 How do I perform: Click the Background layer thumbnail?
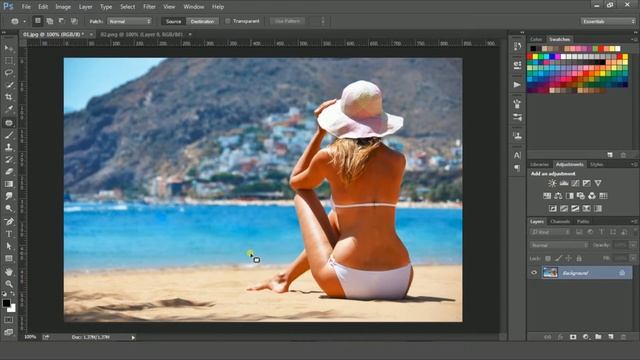[550, 273]
